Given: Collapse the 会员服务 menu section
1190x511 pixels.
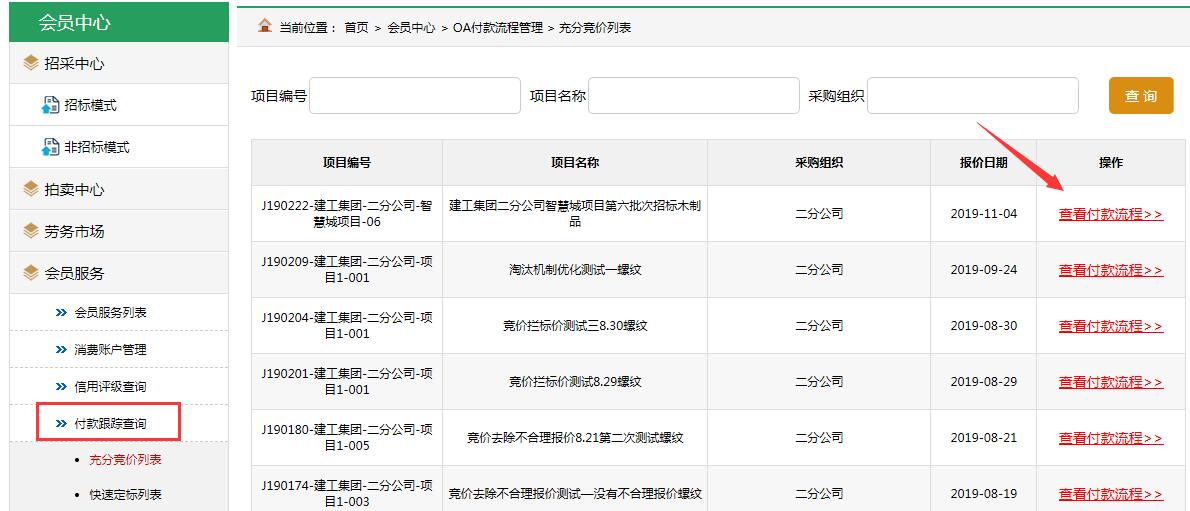Looking at the screenshot, I should (x=118, y=273).
